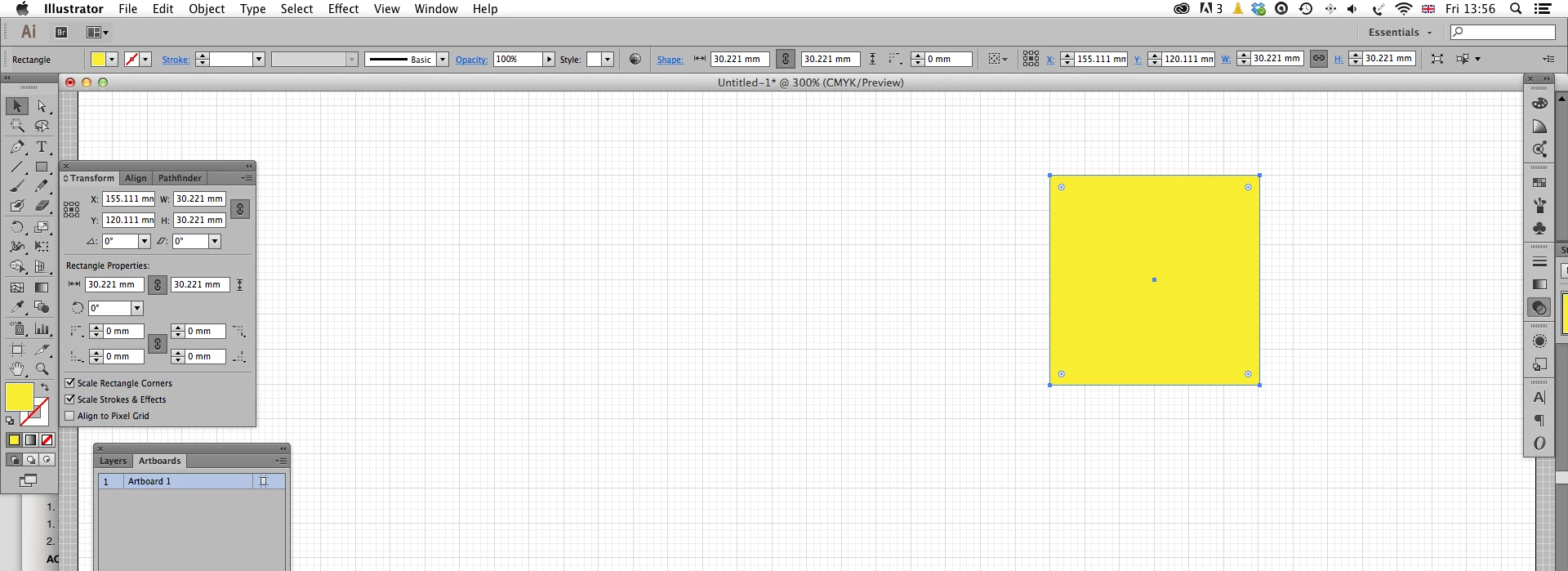This screenshot has height=571, width=1568.
Task: Select the Line Segment tool
Action: [17, 167]
